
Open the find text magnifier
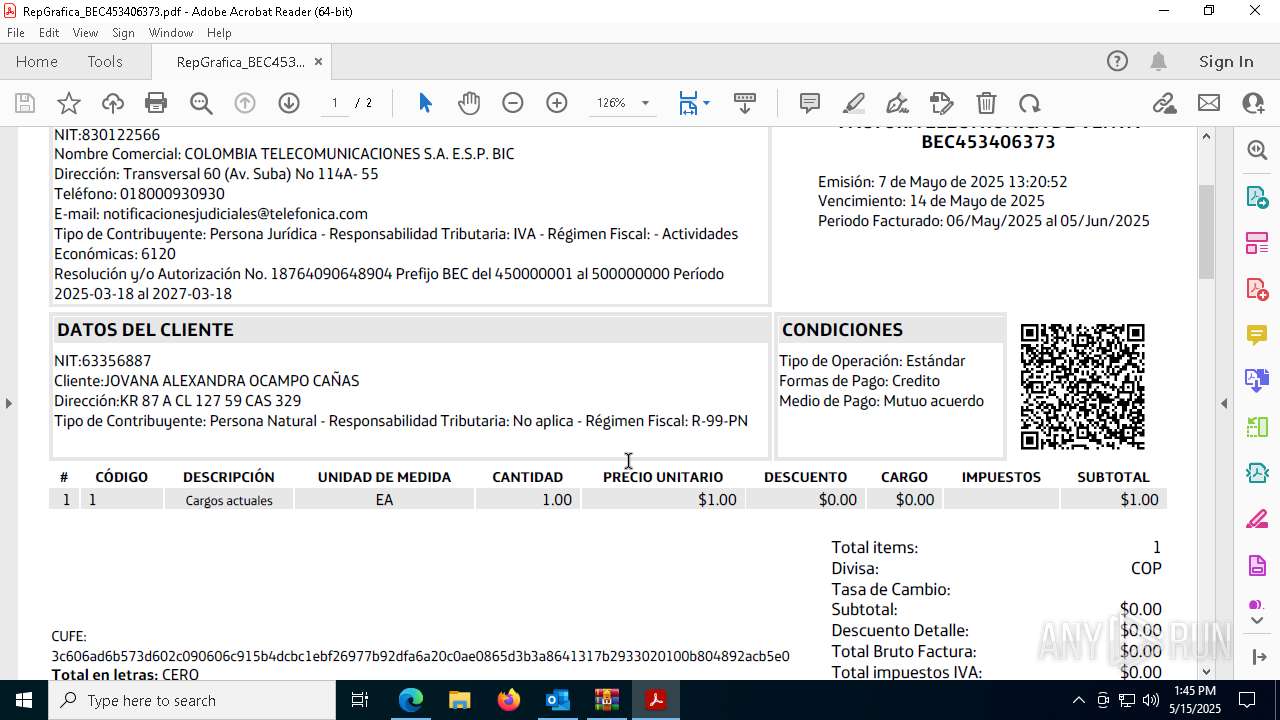pos(201,103)
